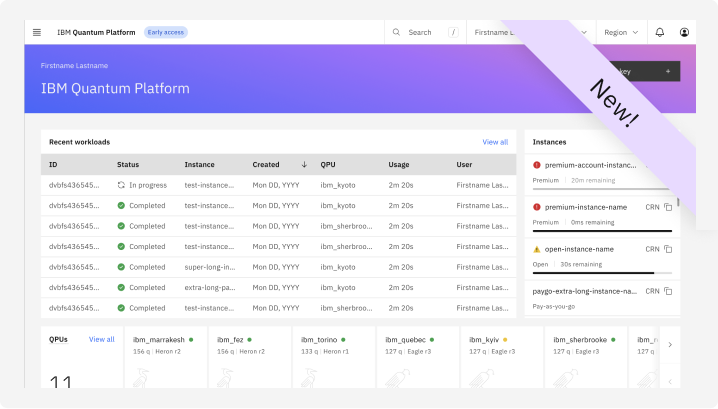Screen dimensions: 718x409
Task: Copy CRN for open-instance-name
Action: click(x=668, y=249)
